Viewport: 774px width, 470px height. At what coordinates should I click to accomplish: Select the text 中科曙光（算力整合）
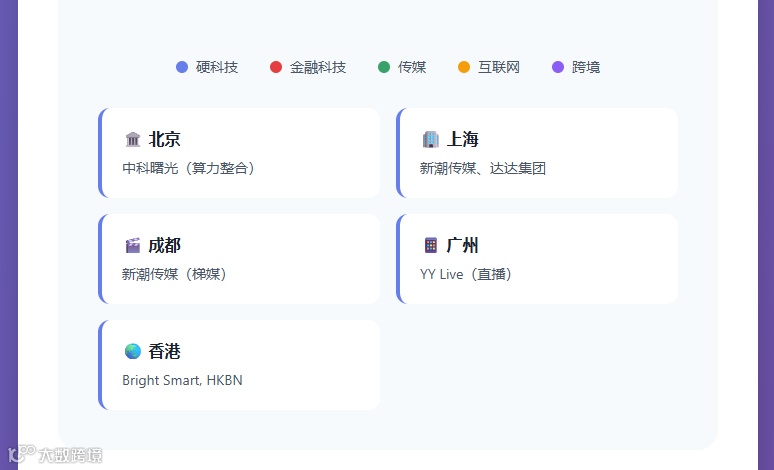[189, 168]
